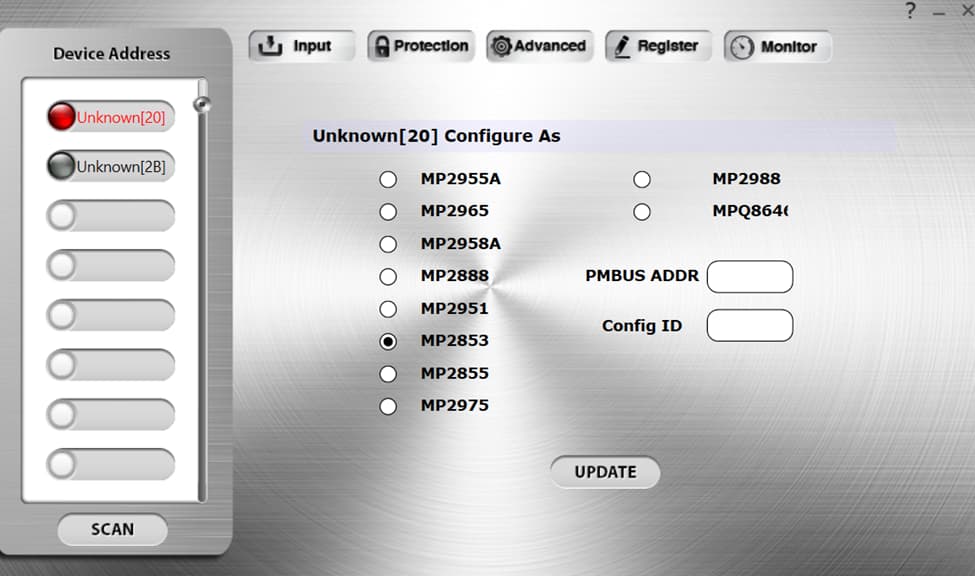Click the UPDATE button
Screen dimensions: 975x576
pos(605,472)
